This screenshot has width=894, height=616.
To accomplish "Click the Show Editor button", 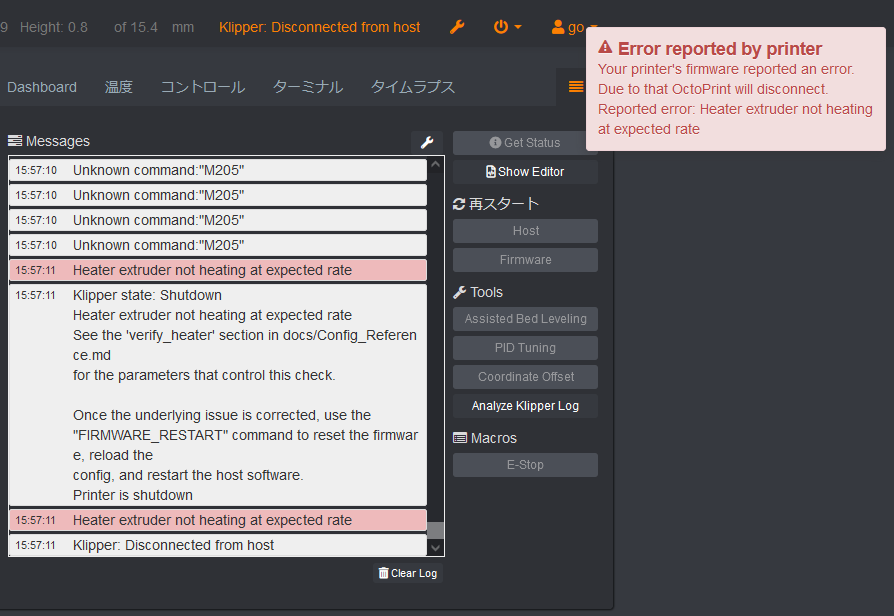I will pyautogui.click(x=525, y=172).
